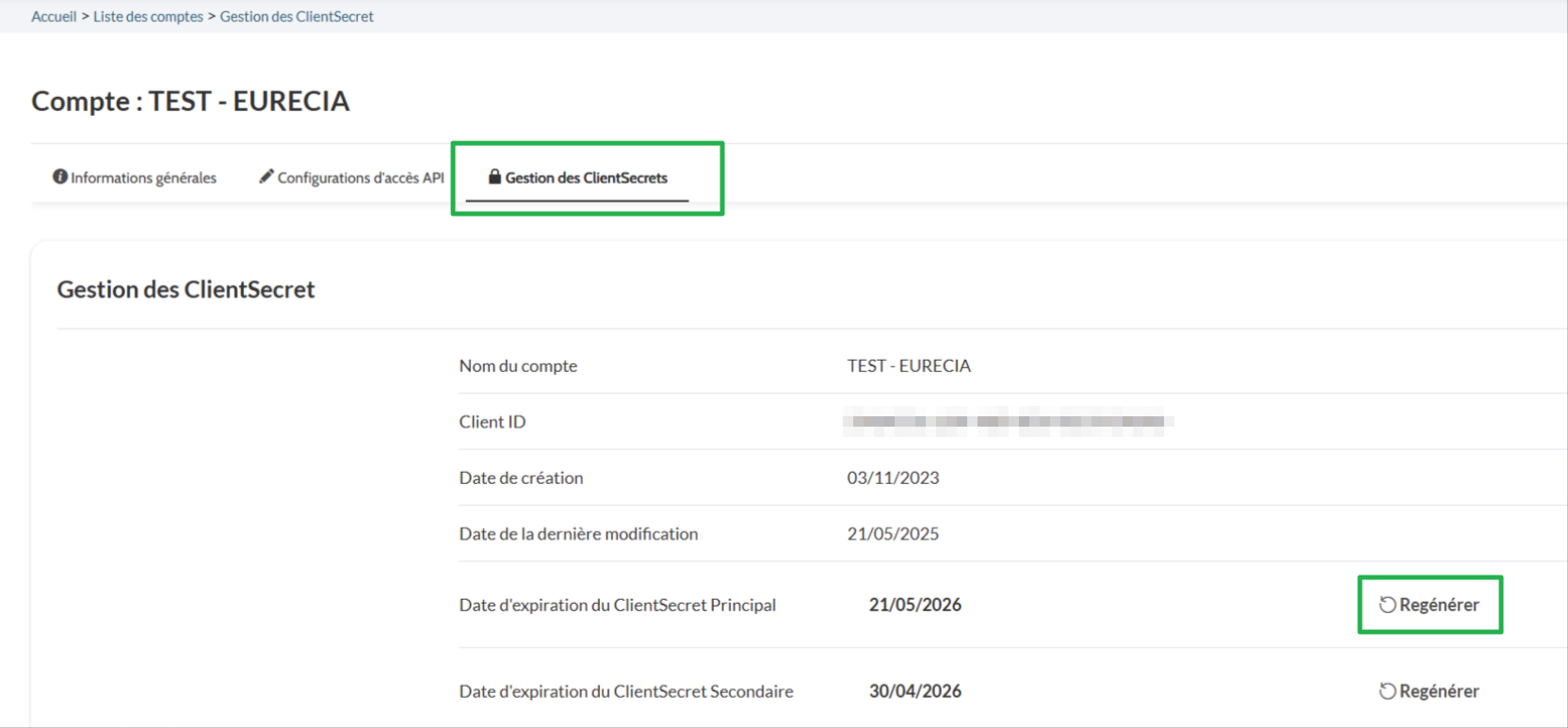Click the Principal expiration date 21/05/2026
The height and width of the screenshot is (728, 1568).
(914, 605)
